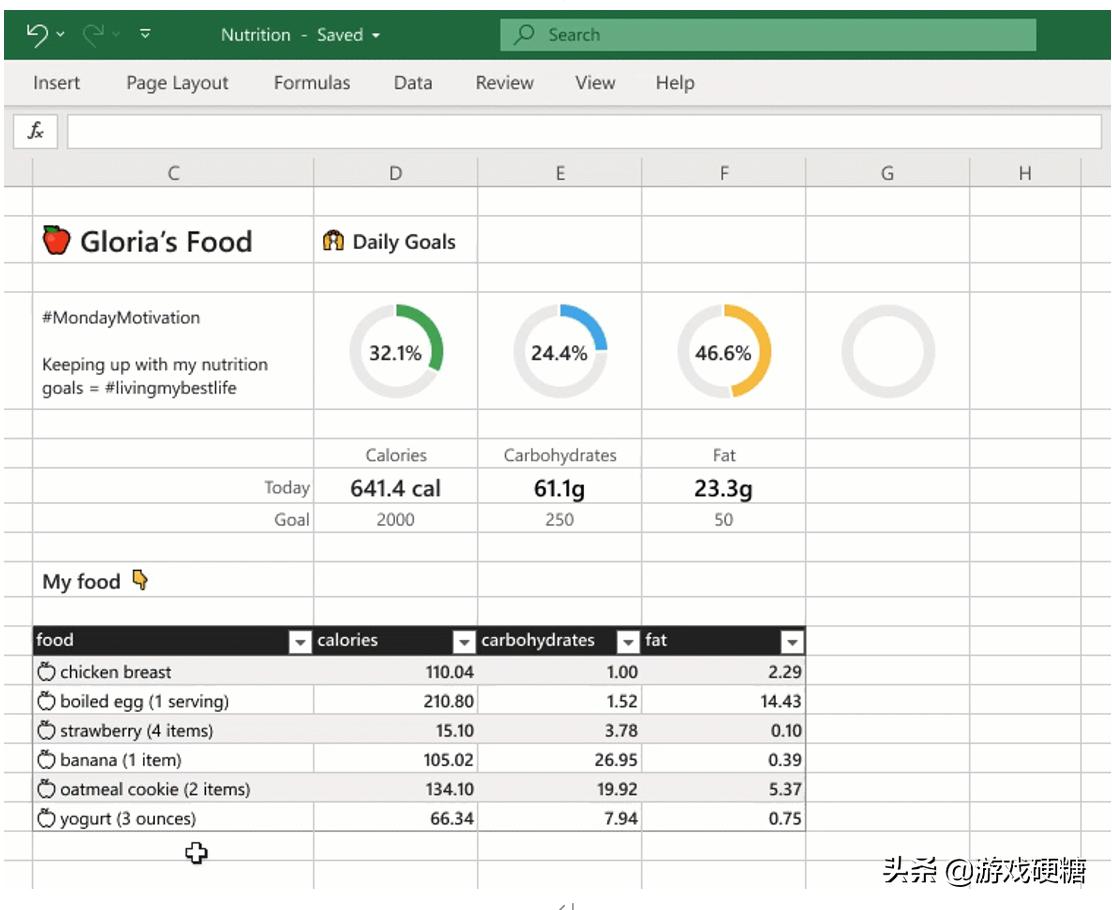Click the Customize Quick Access Toolbar chevron

tap(142, 32)
